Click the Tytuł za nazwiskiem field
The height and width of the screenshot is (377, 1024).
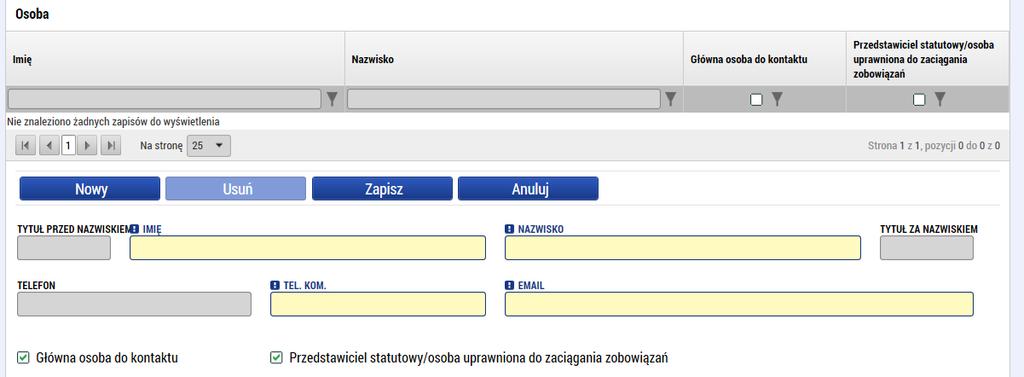927,248
